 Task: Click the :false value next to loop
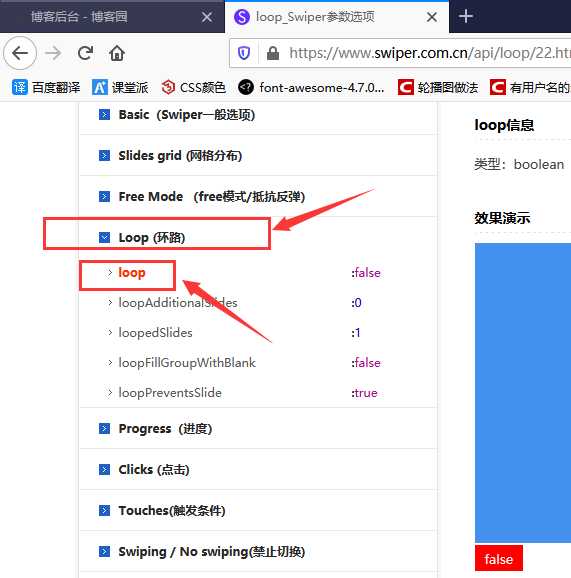pyautogui.click(x=366, y=273)
